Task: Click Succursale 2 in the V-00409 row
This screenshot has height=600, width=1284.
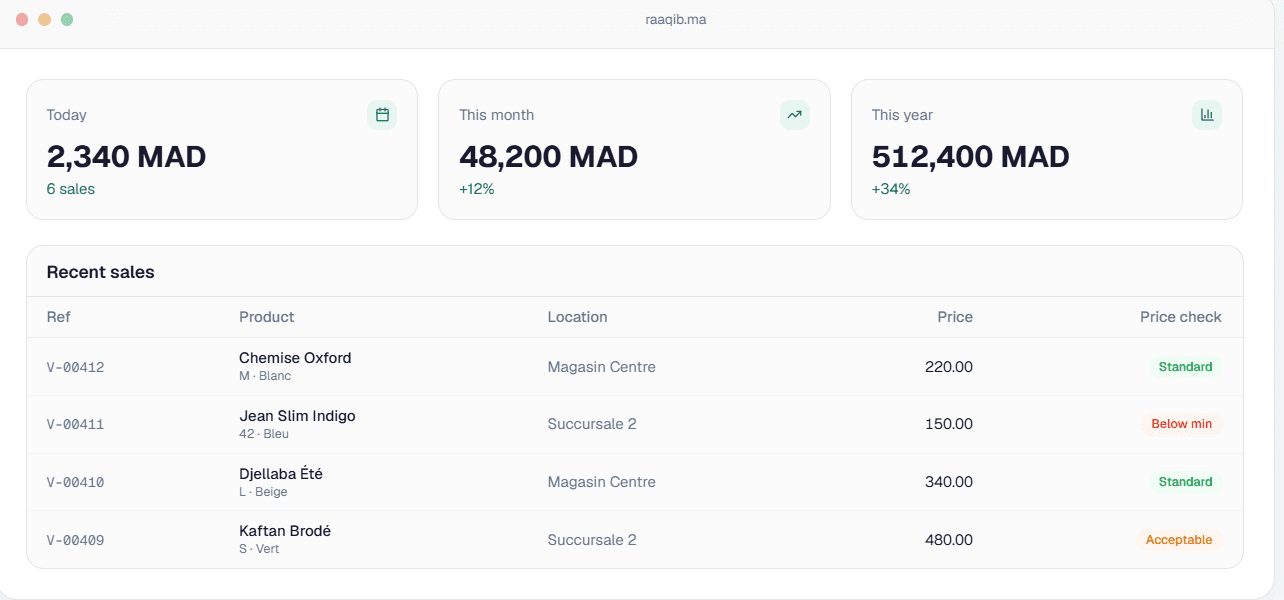Action: pos(592,540)
